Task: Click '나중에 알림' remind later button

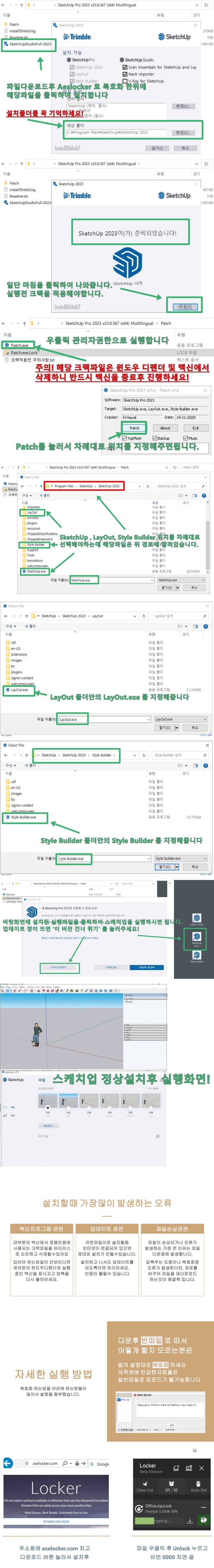Action: (x=111, y=967)
